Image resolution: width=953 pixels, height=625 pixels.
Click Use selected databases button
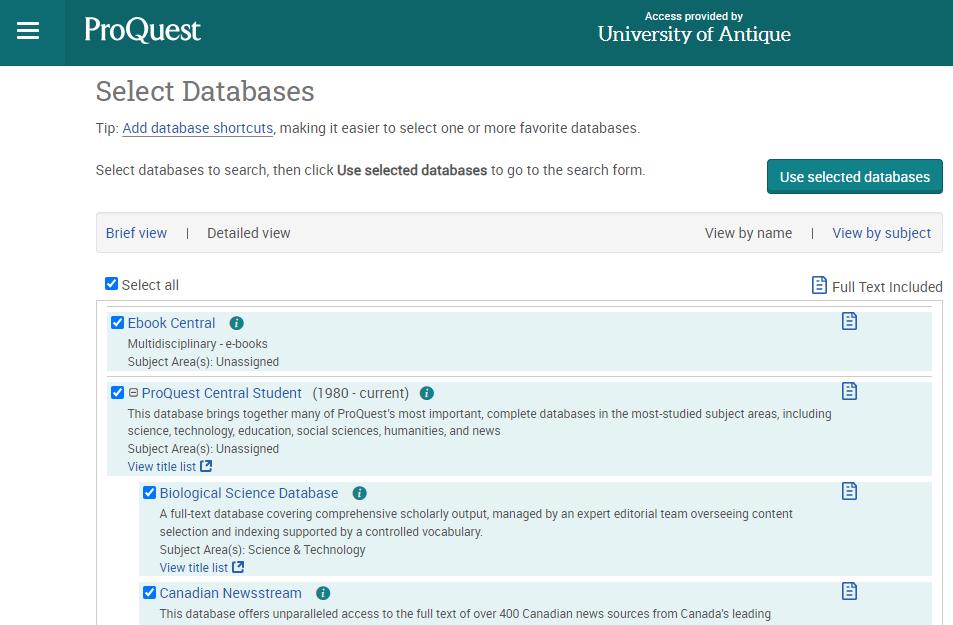click(x=854, y=177)
